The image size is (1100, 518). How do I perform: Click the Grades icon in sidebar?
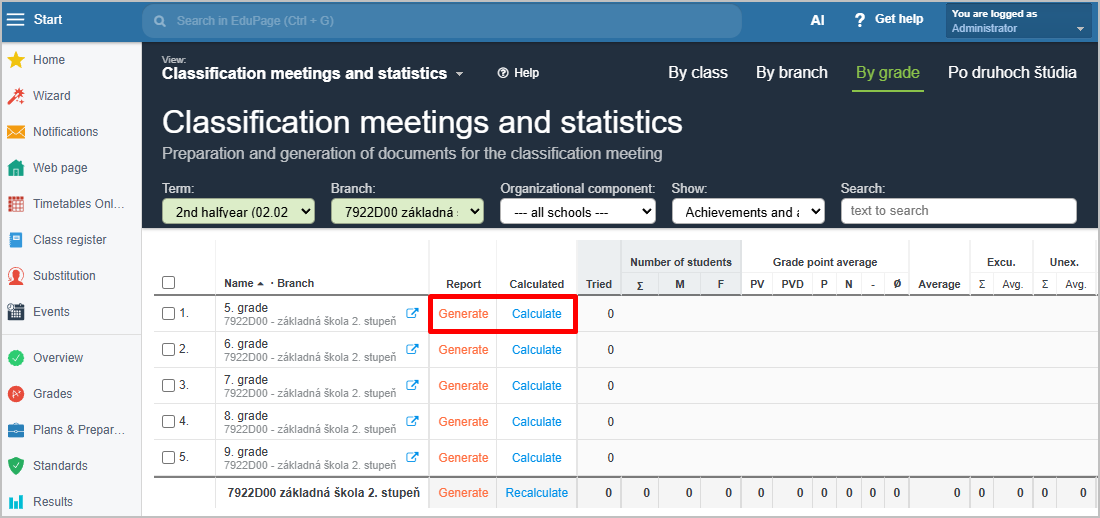16,394
